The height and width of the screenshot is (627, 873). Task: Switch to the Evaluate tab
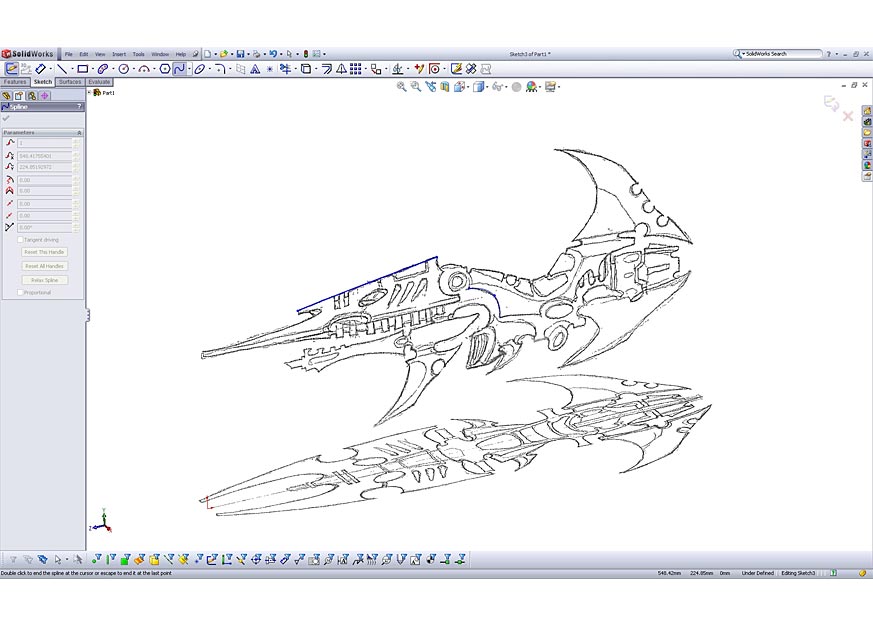(x=99, y=82)
